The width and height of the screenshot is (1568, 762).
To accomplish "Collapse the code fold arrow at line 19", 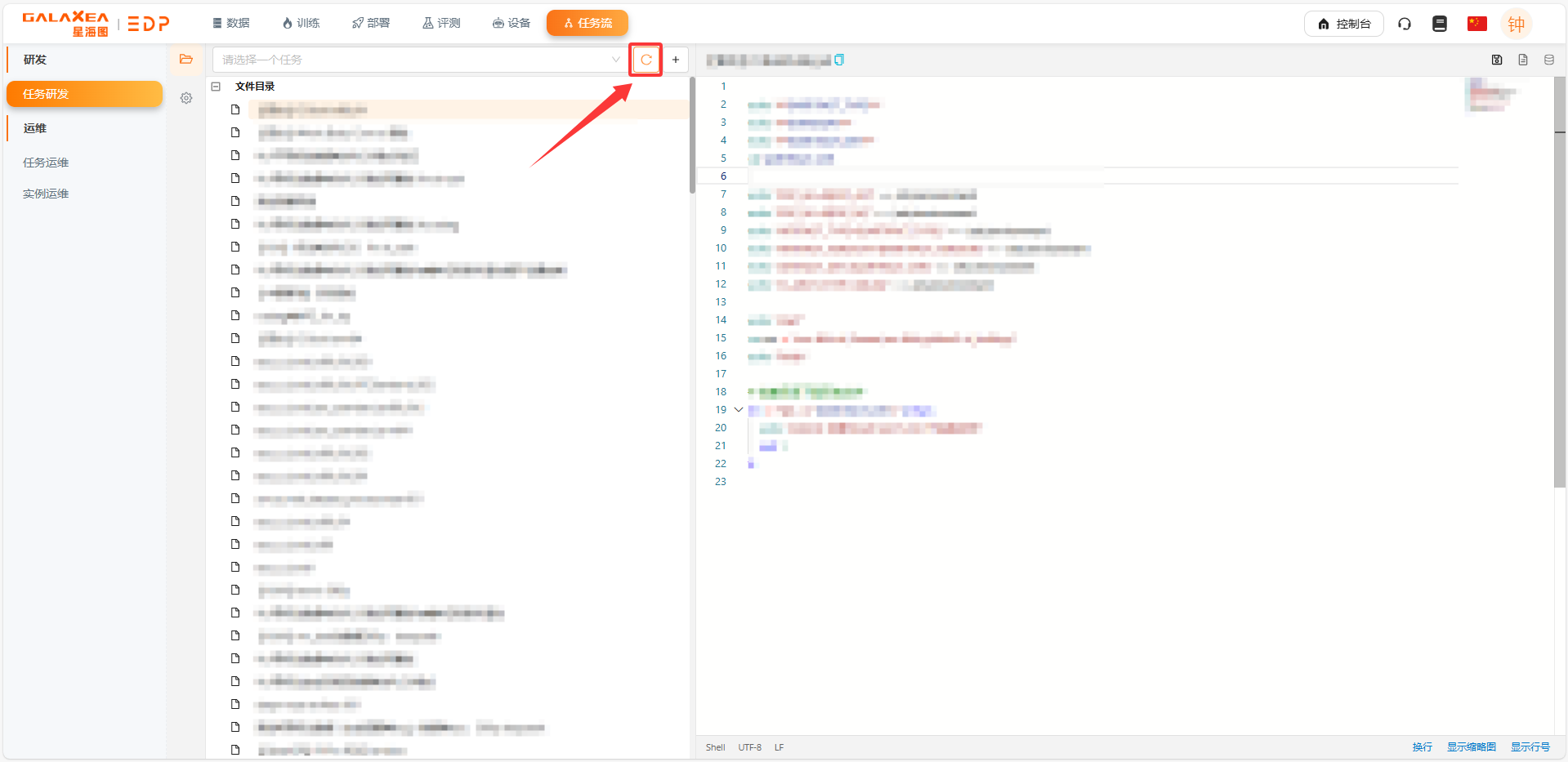I will click(x=739, y=410).
